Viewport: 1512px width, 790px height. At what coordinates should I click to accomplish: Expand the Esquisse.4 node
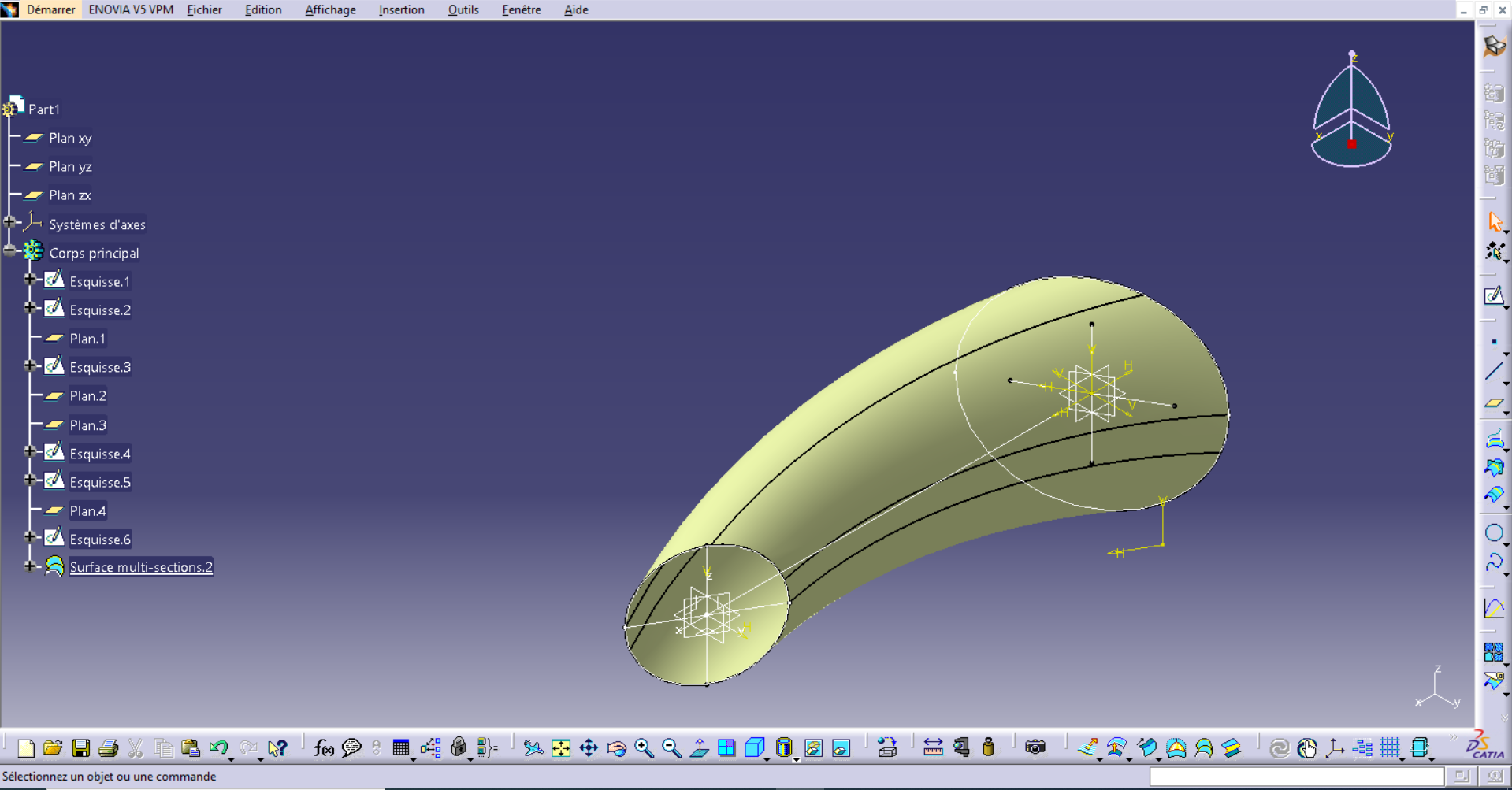tap(30, 452)
